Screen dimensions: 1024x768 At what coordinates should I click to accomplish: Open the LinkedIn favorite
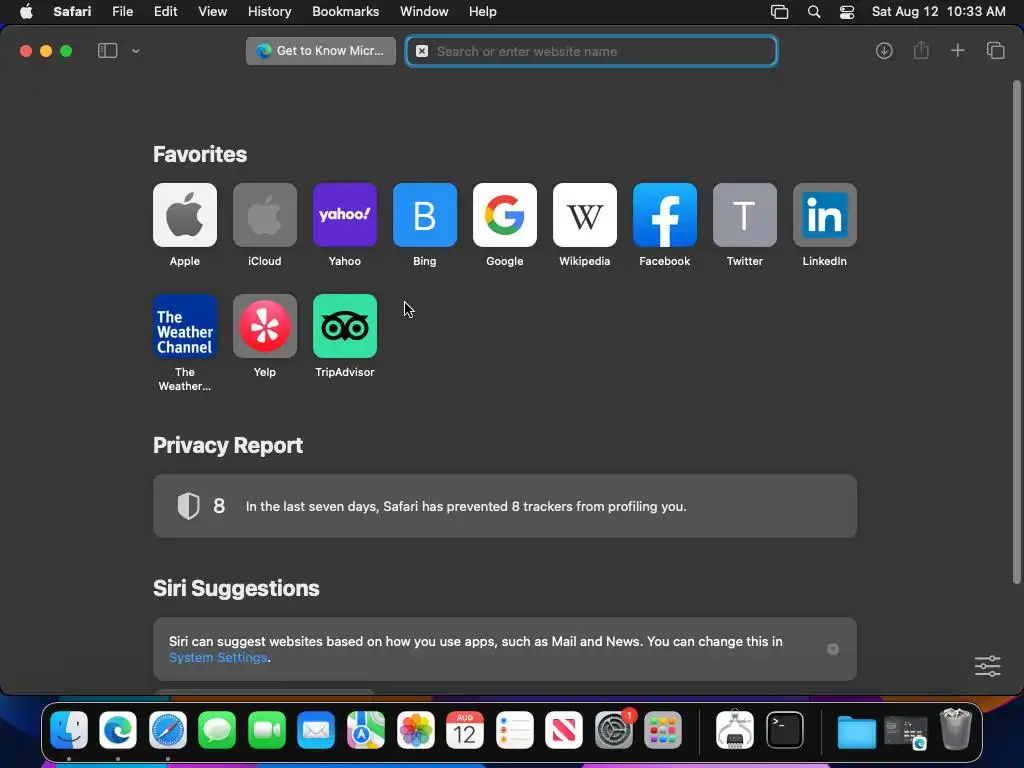point(825,215)
